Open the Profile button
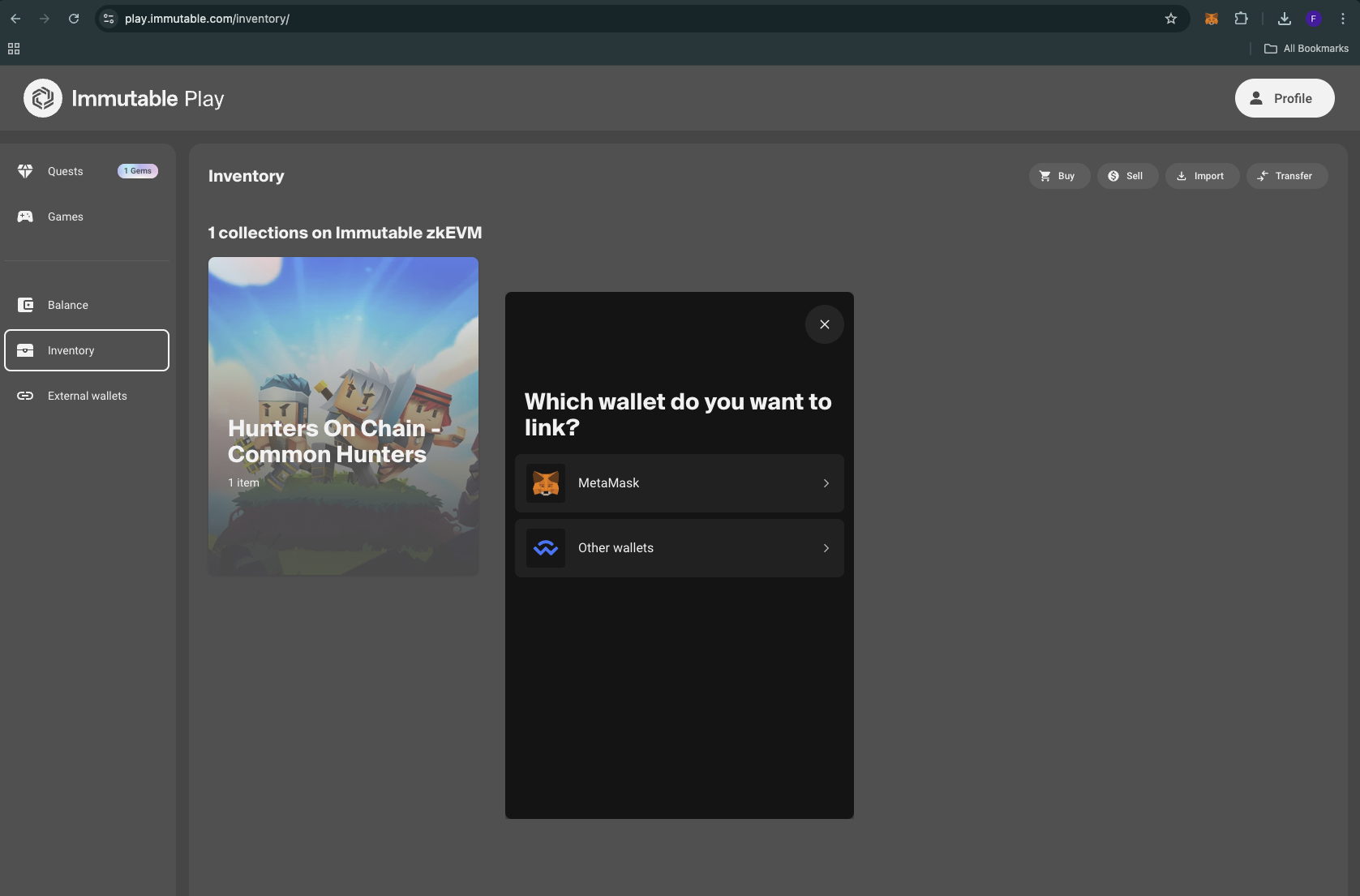Screen dimensions: 1360x896 pyautogui.click(x=1285, y=98)
